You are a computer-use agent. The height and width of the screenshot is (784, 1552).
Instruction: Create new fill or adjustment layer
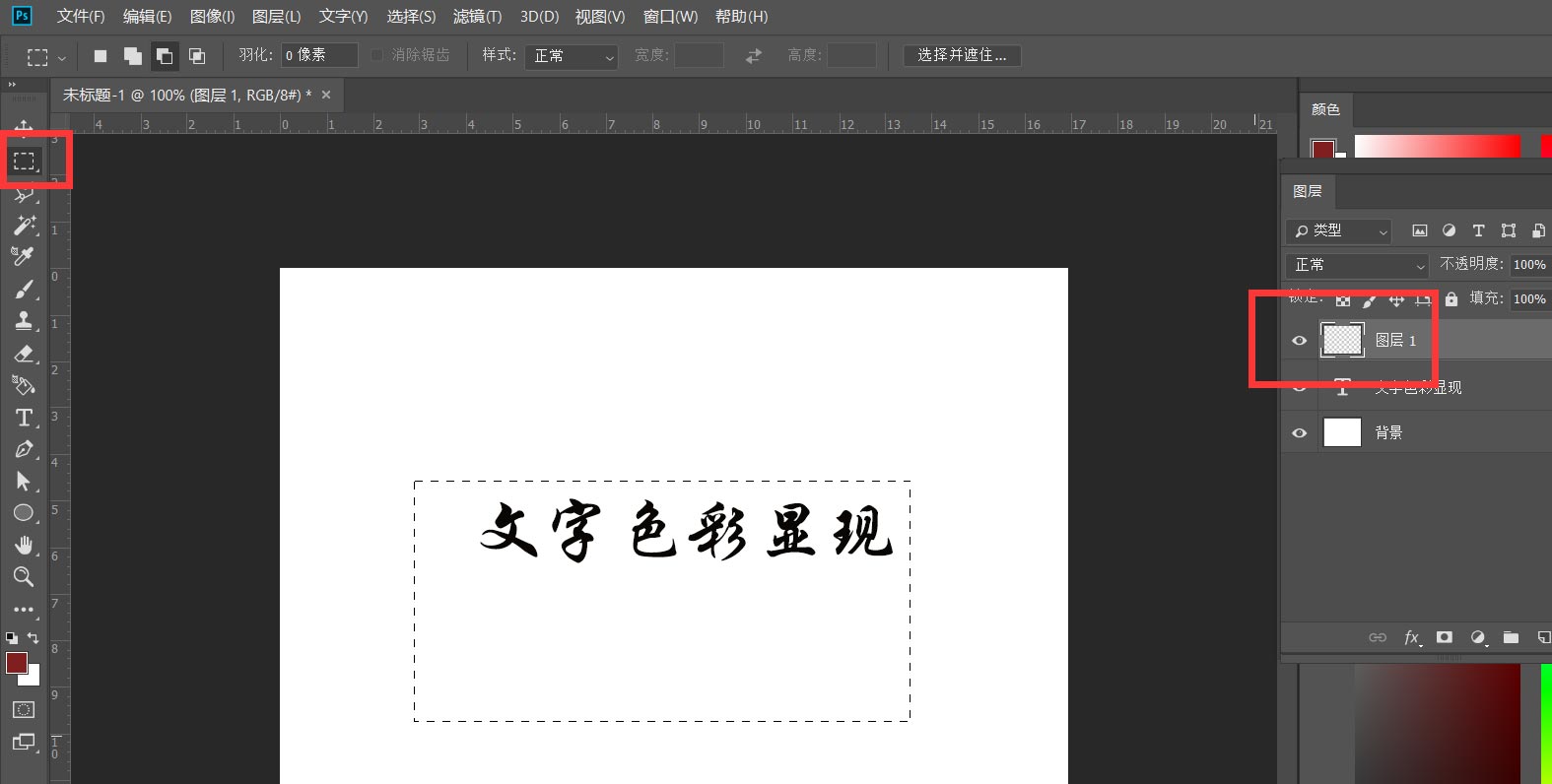[1478, 637]
